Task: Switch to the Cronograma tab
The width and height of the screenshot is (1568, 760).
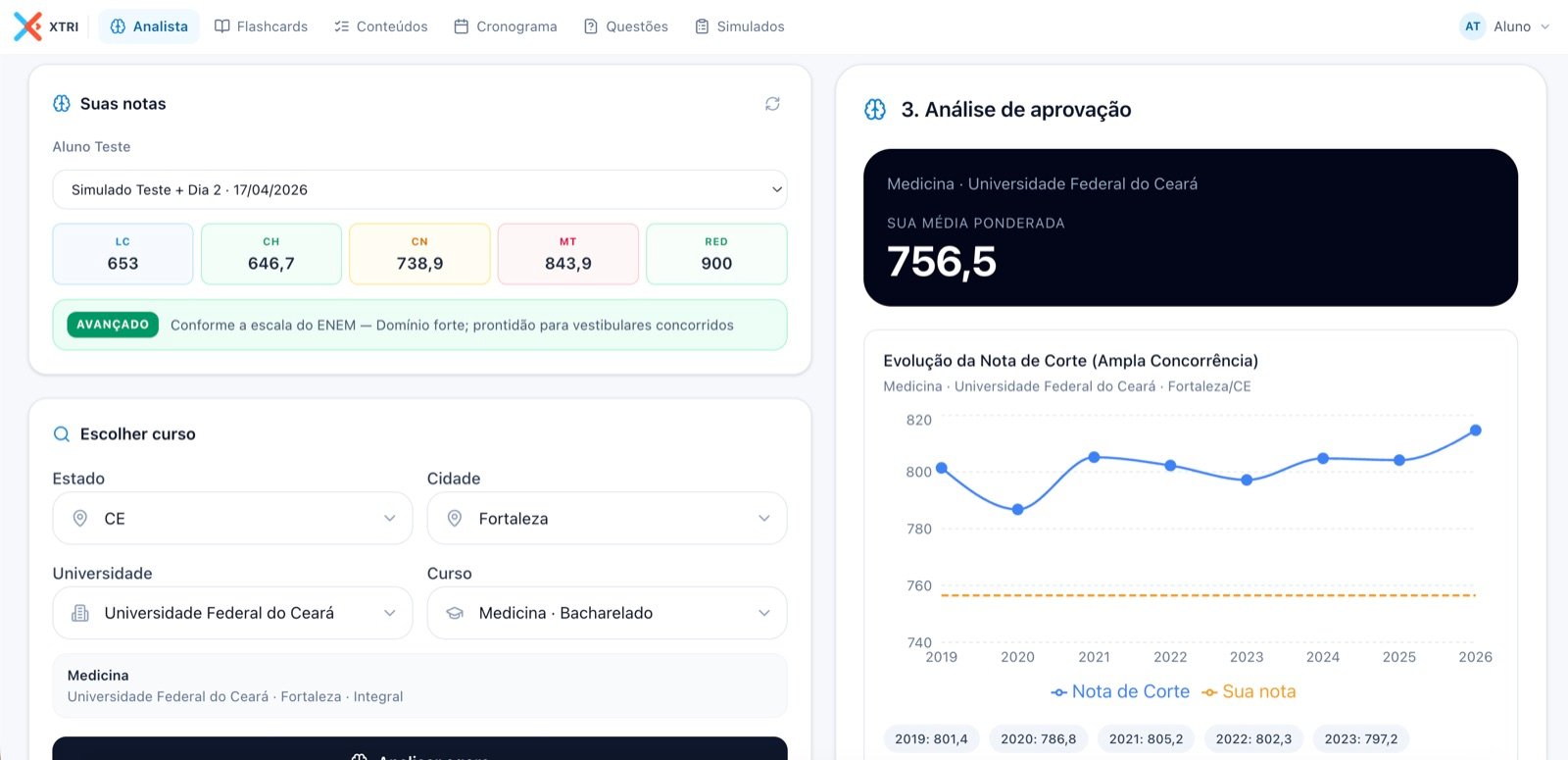Action: (x=506, y=26)
